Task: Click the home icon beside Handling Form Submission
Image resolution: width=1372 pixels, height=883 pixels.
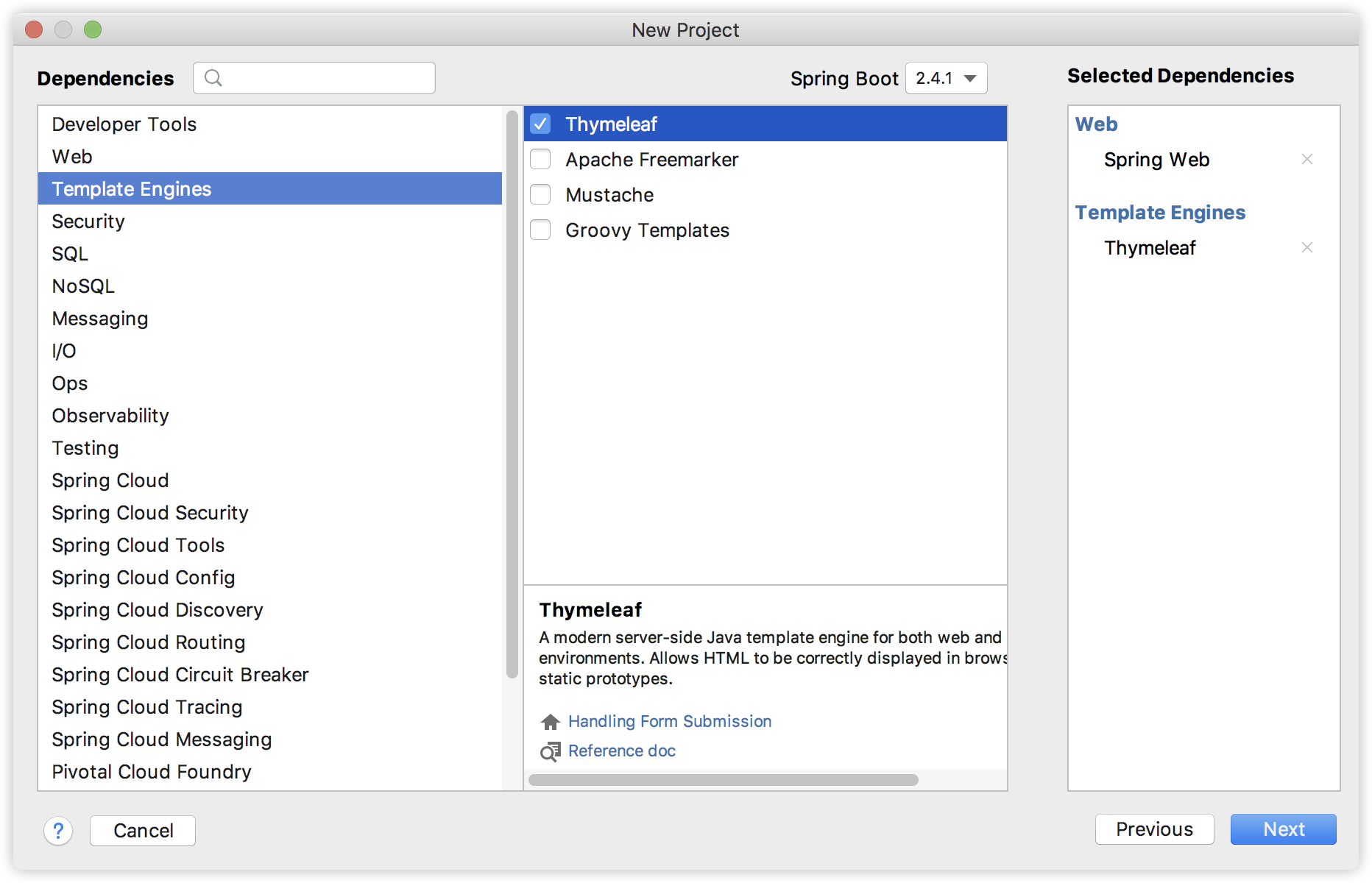Action: coord(549,721)
